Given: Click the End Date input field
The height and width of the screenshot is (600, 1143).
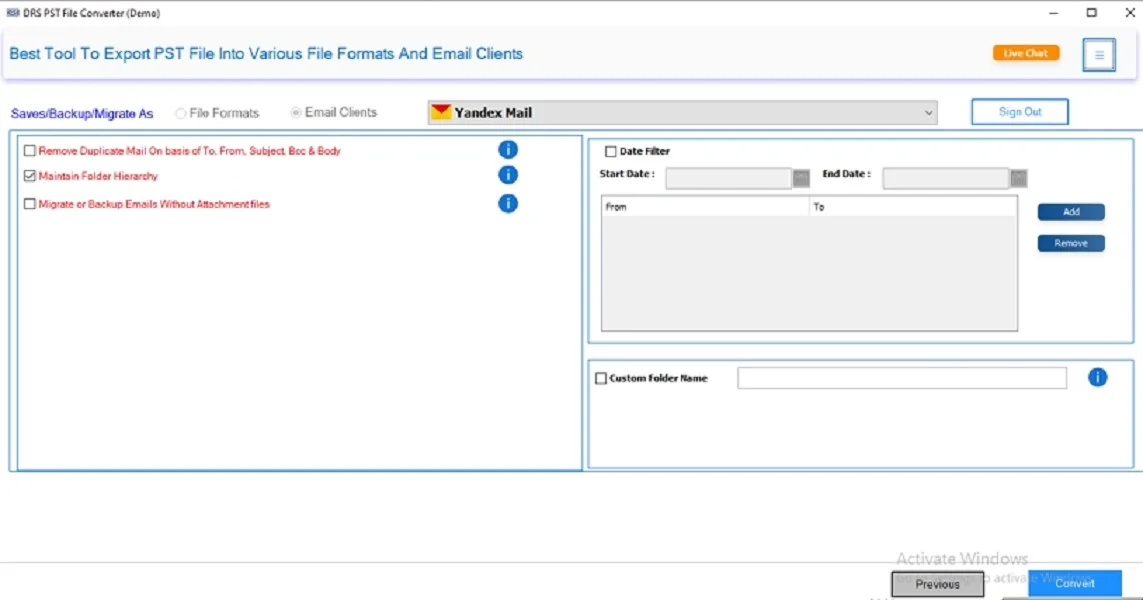Looking at the screenshot, I should (x=945, y=178).
